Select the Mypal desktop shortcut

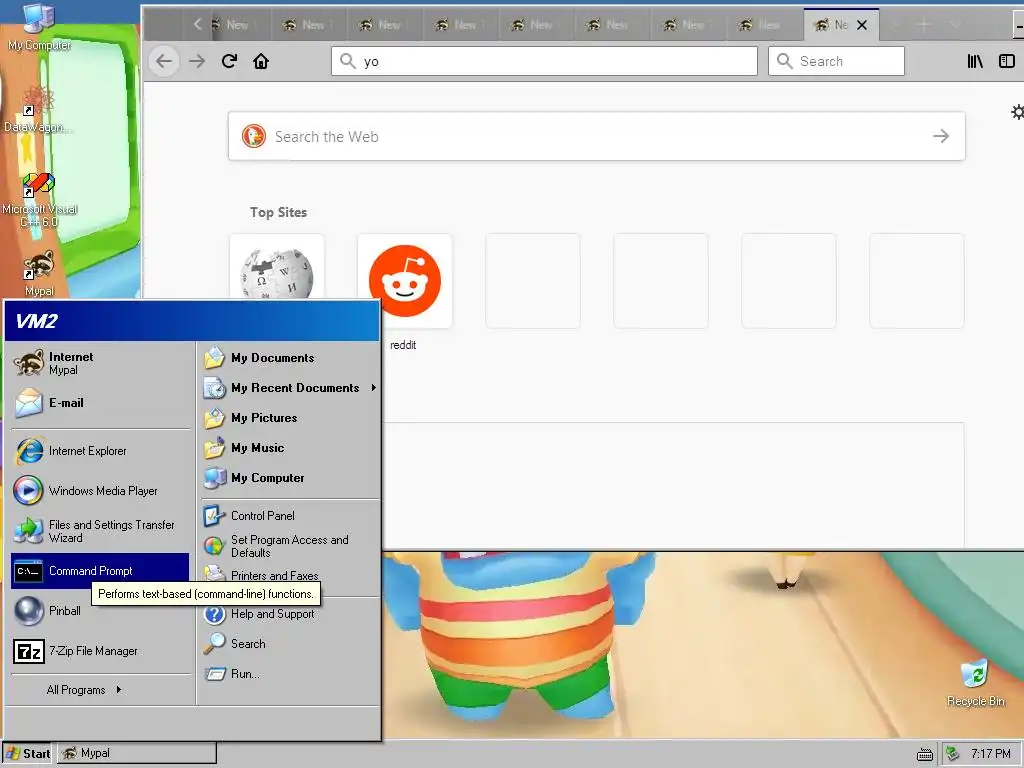39,273
